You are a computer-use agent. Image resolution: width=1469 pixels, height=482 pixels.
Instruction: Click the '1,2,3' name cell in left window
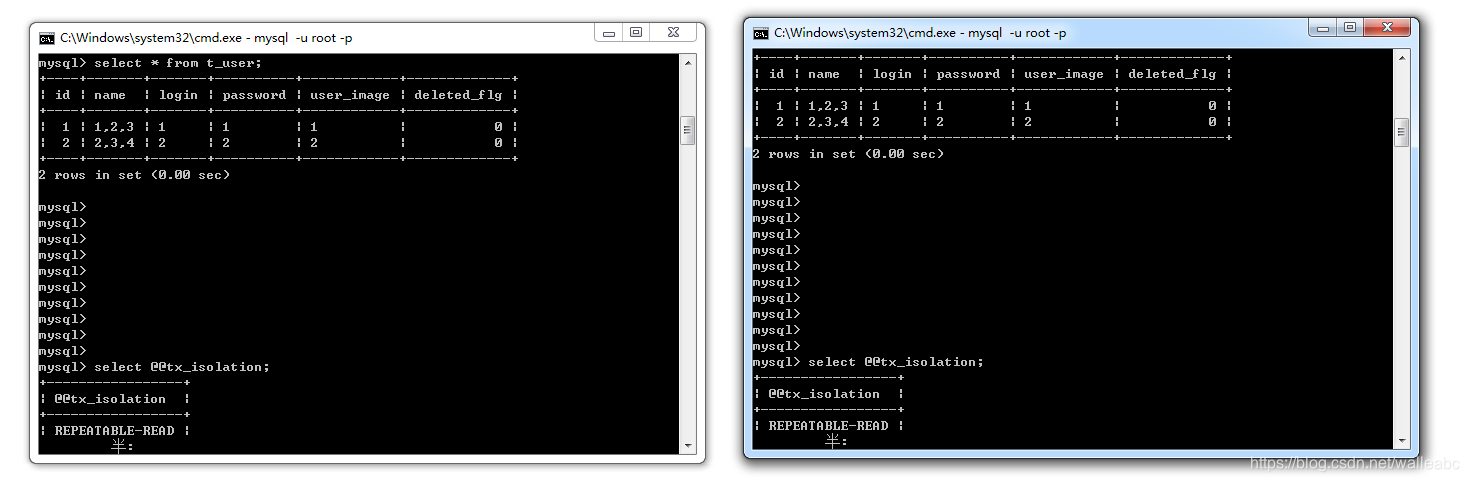click(x=114, y=127)
